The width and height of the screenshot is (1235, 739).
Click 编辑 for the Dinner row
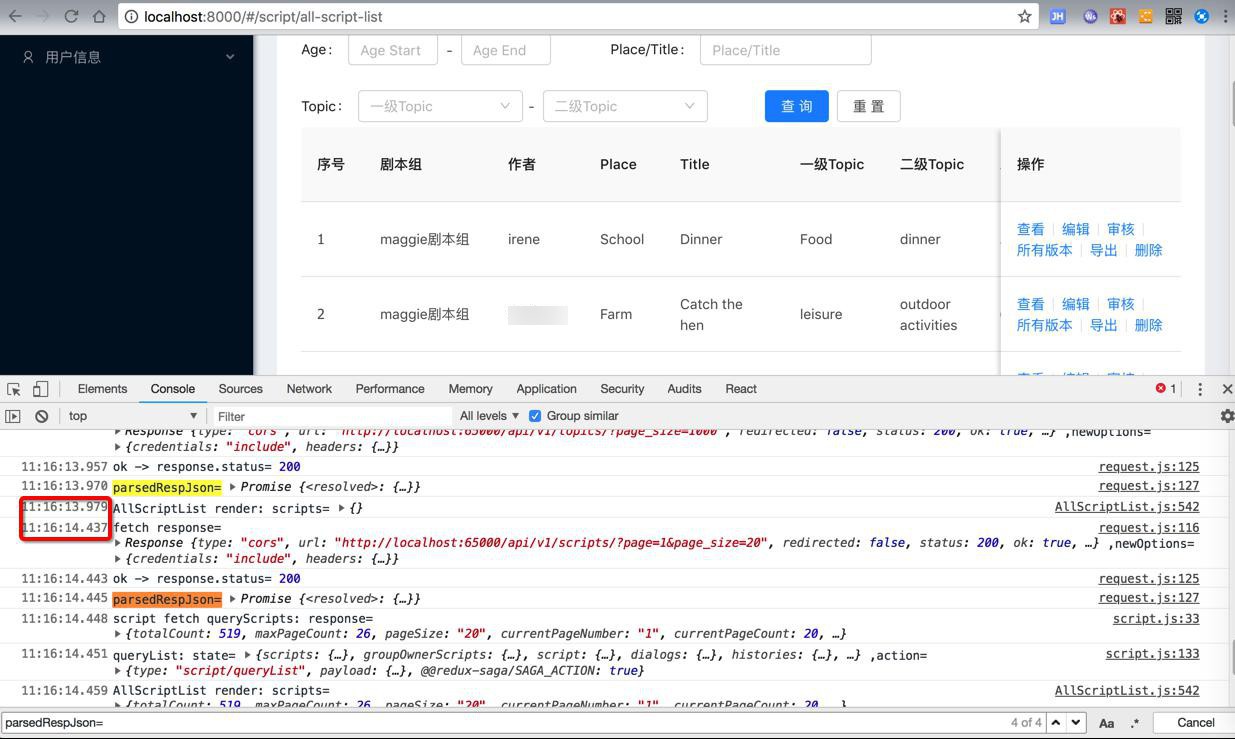1075,229
